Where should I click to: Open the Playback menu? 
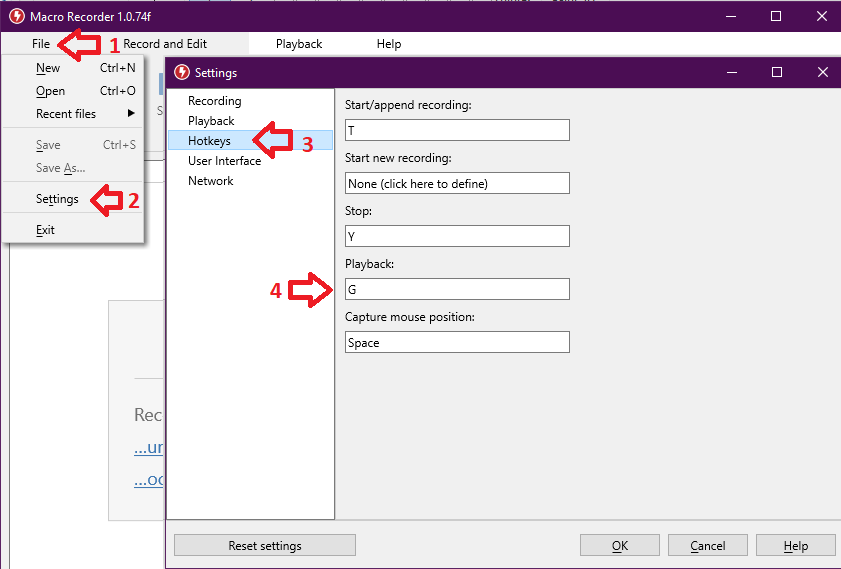[x=299, y=44]
